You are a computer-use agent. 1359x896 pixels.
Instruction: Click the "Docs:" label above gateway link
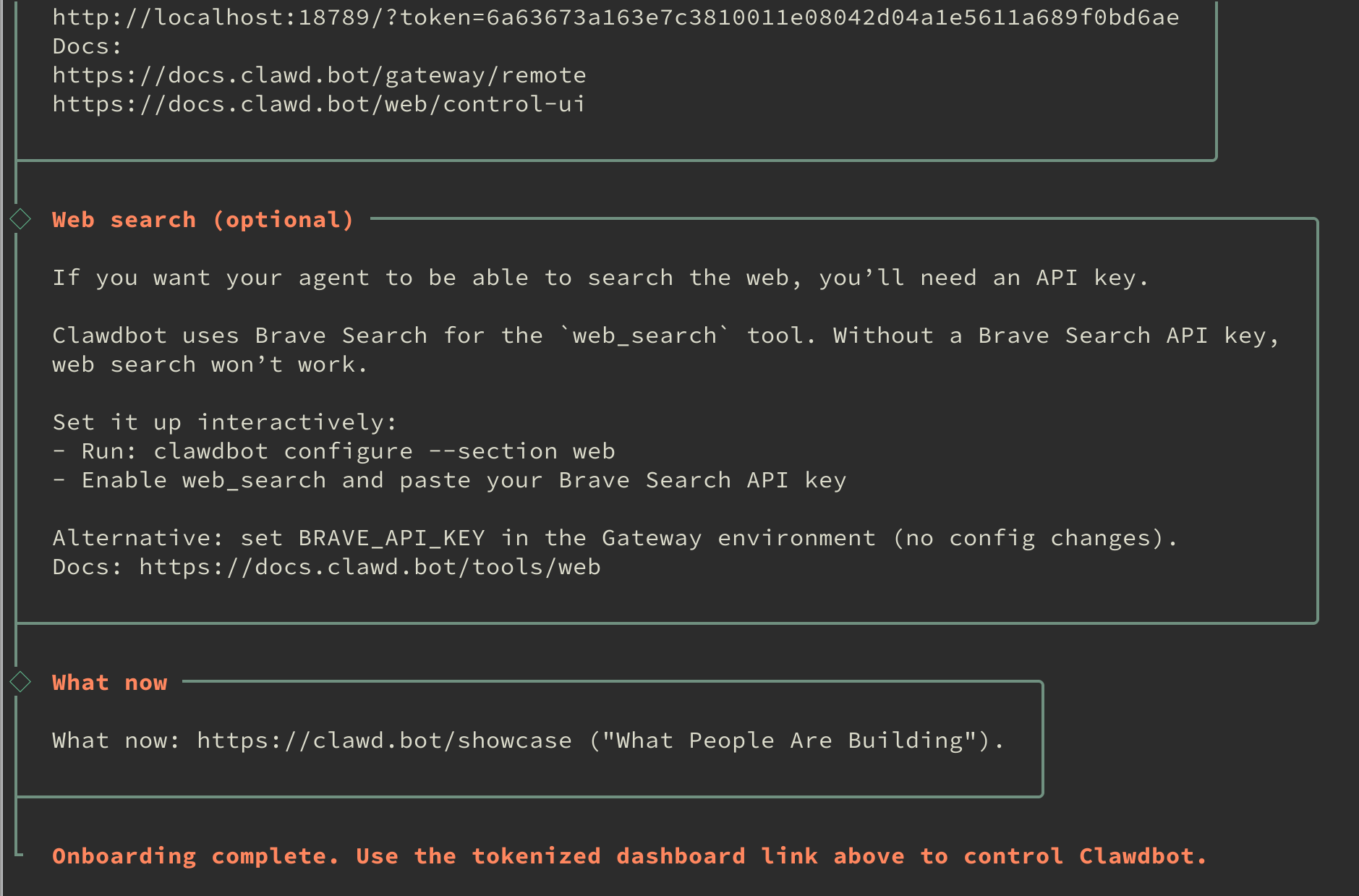click(87, 46)
